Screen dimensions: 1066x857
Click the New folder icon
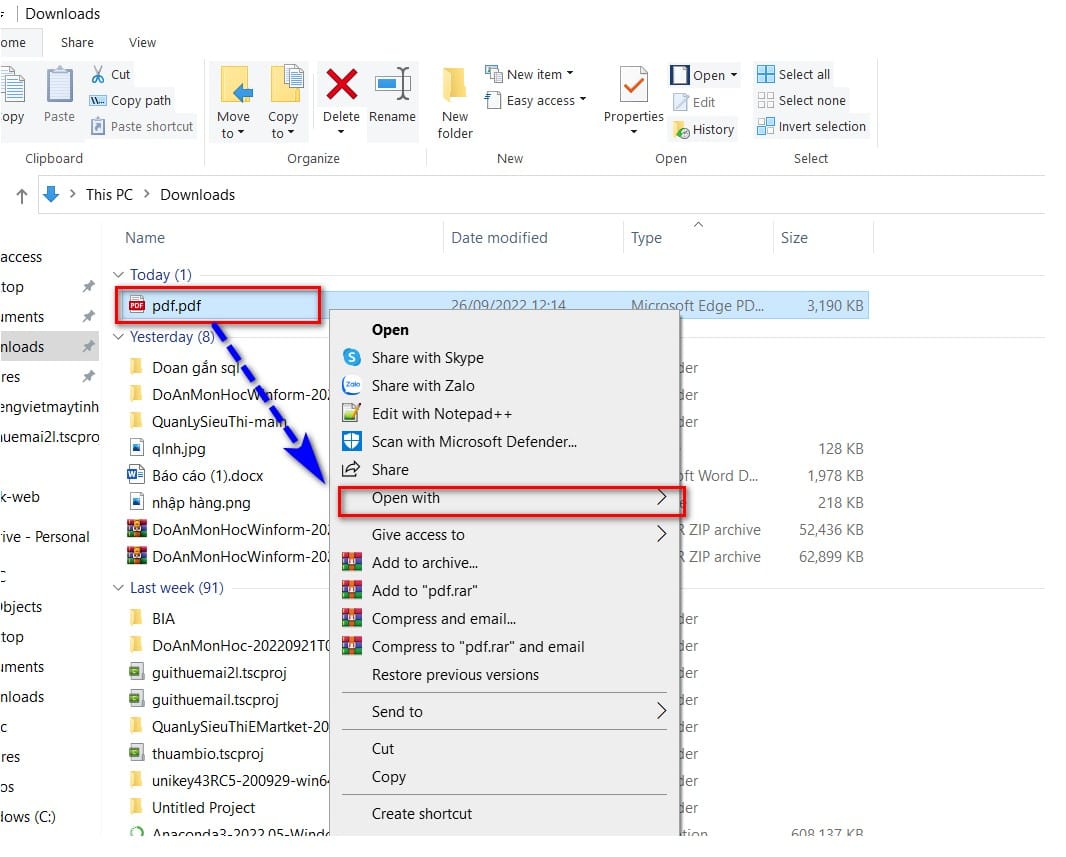pyautogui.click(x=454, y=86)
